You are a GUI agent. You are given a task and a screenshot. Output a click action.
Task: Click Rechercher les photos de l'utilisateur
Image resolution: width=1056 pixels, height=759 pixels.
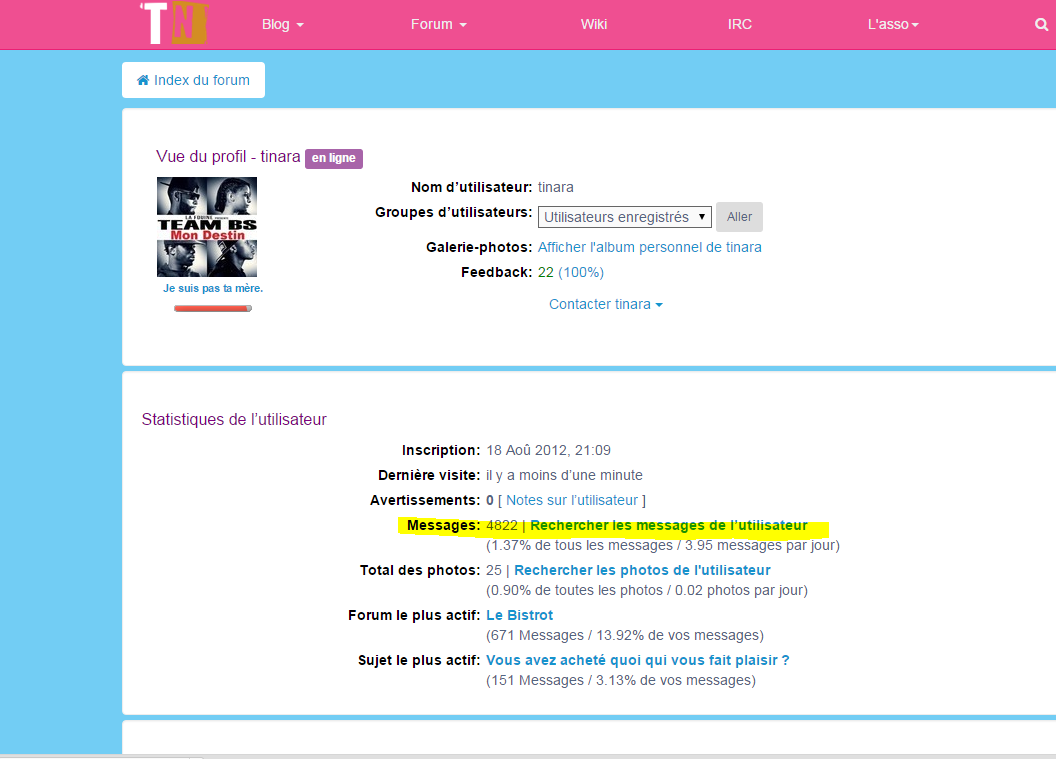(642, 570)
